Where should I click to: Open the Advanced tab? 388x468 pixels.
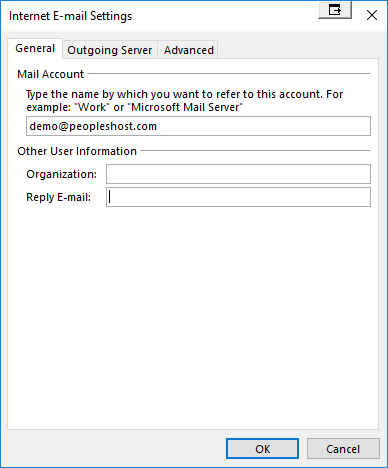click(188, 50)
